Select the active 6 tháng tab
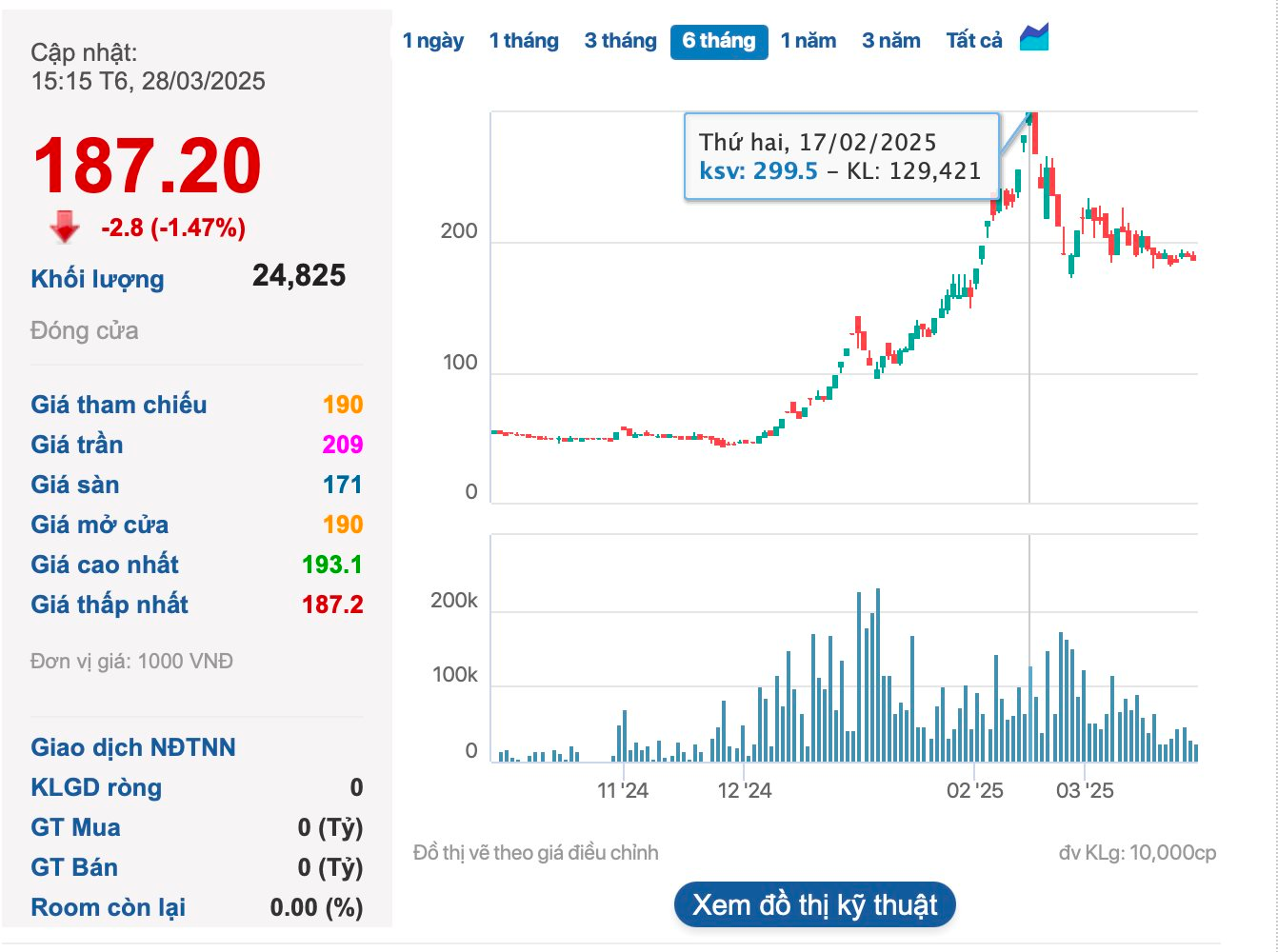Viewport: 1278px width, 952px height. (719, 41)
